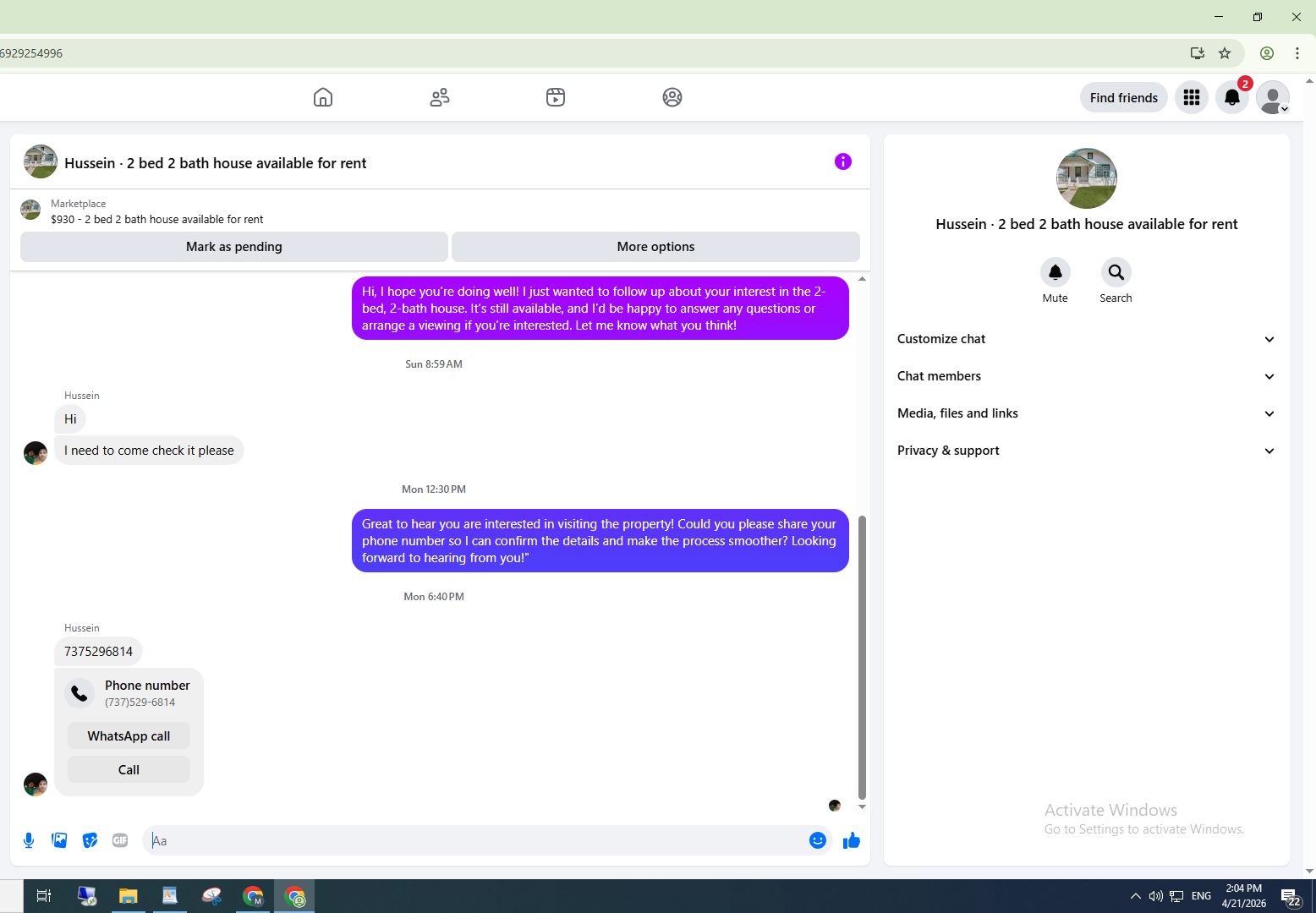
Task: Click the chat scroll up arrow
Action: [x=862, y=279]
